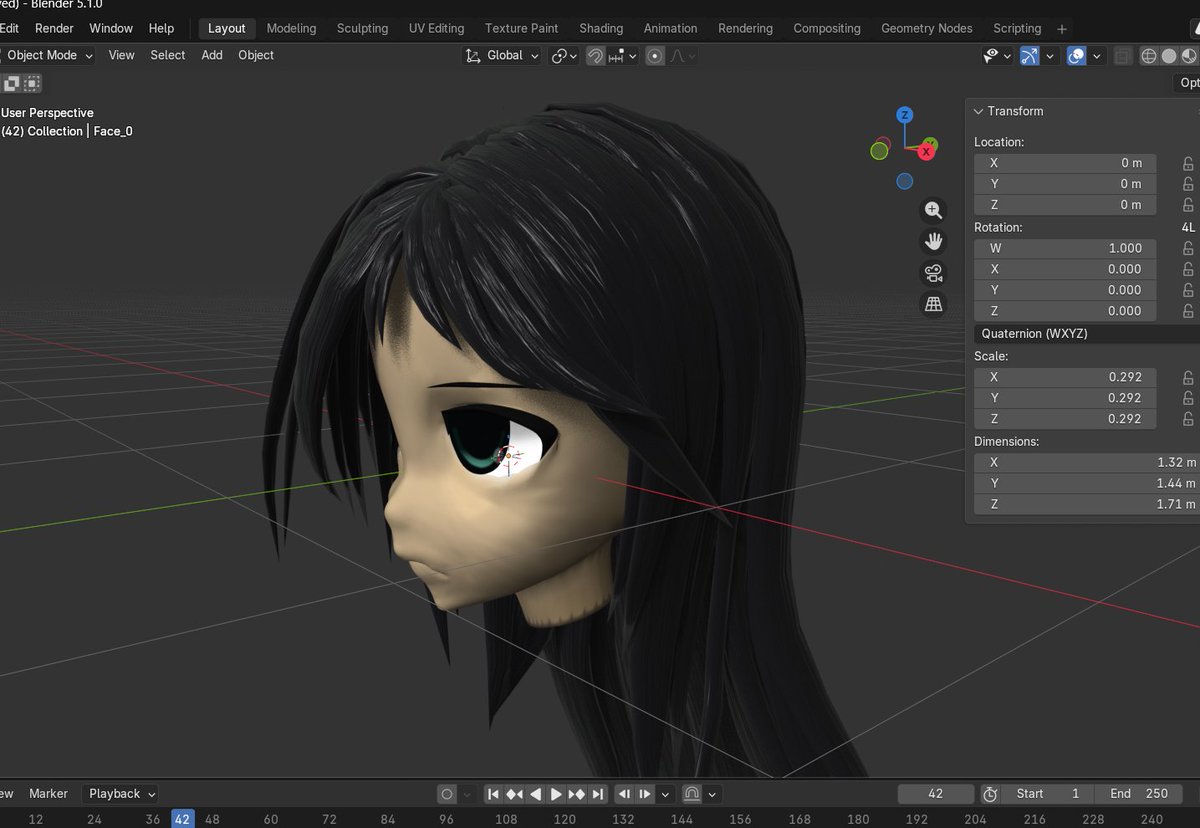Toggle proportional editing

click(655, 56)
